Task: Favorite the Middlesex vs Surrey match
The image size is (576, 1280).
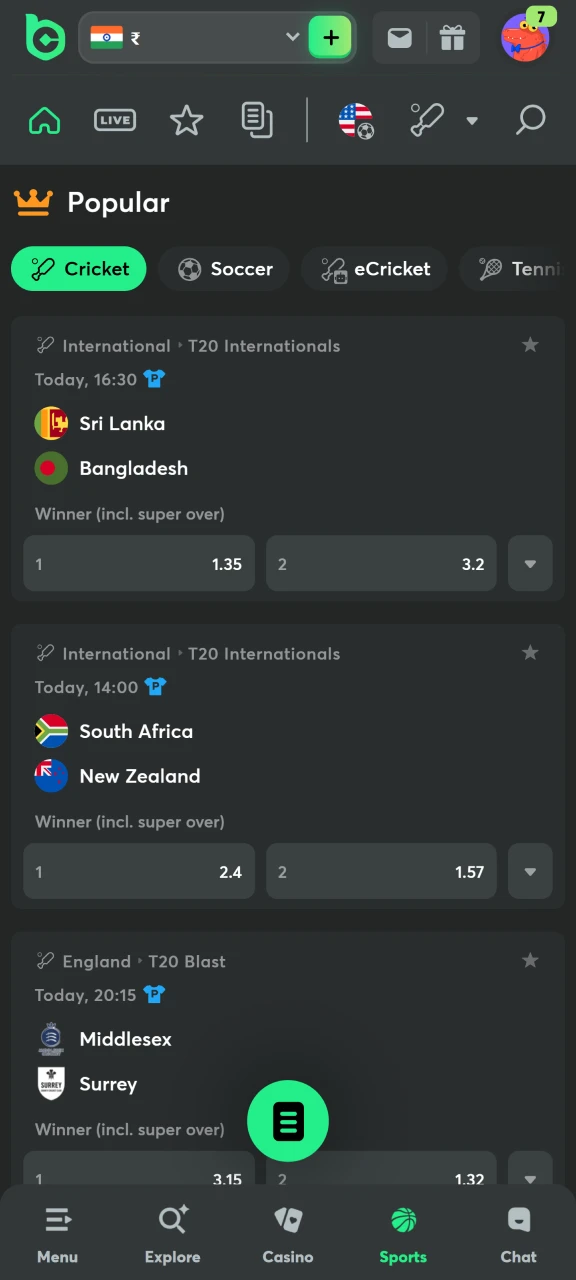Action: (x=530, y=961)
